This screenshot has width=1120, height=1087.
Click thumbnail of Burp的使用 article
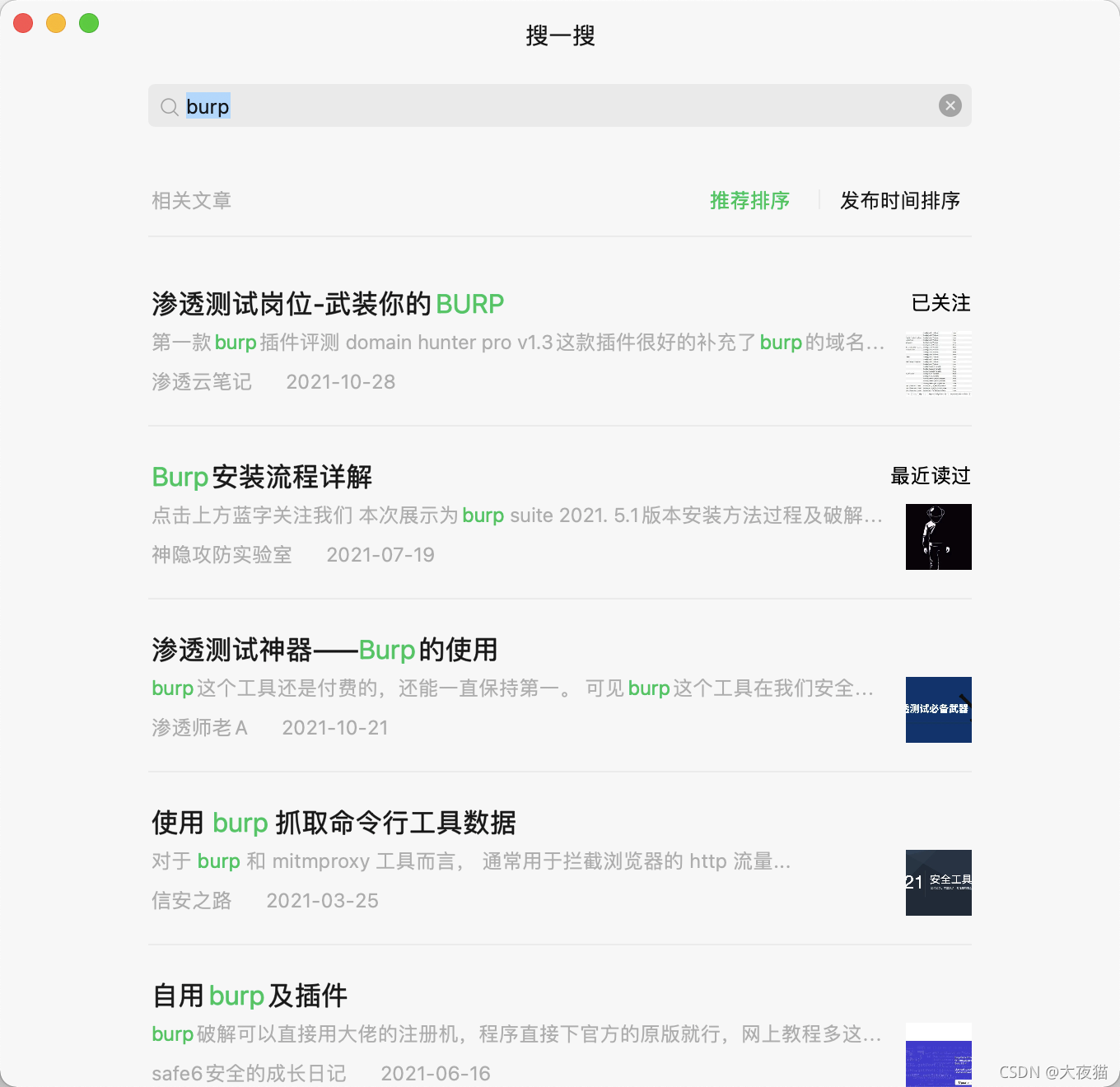[939, 710]
